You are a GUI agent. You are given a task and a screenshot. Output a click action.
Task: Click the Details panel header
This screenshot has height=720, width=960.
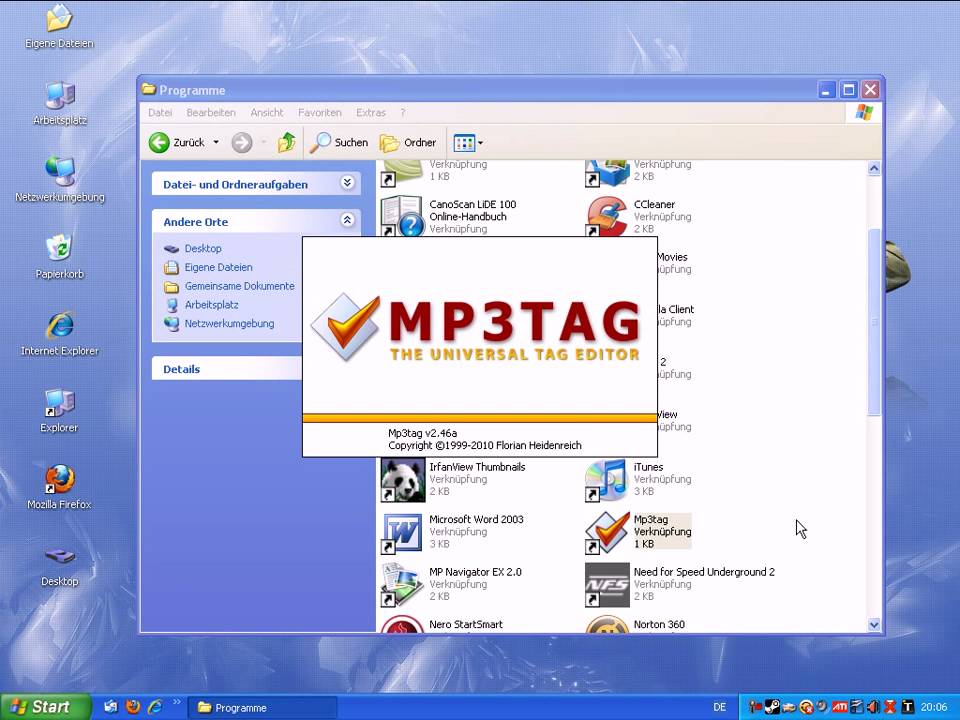227,369
